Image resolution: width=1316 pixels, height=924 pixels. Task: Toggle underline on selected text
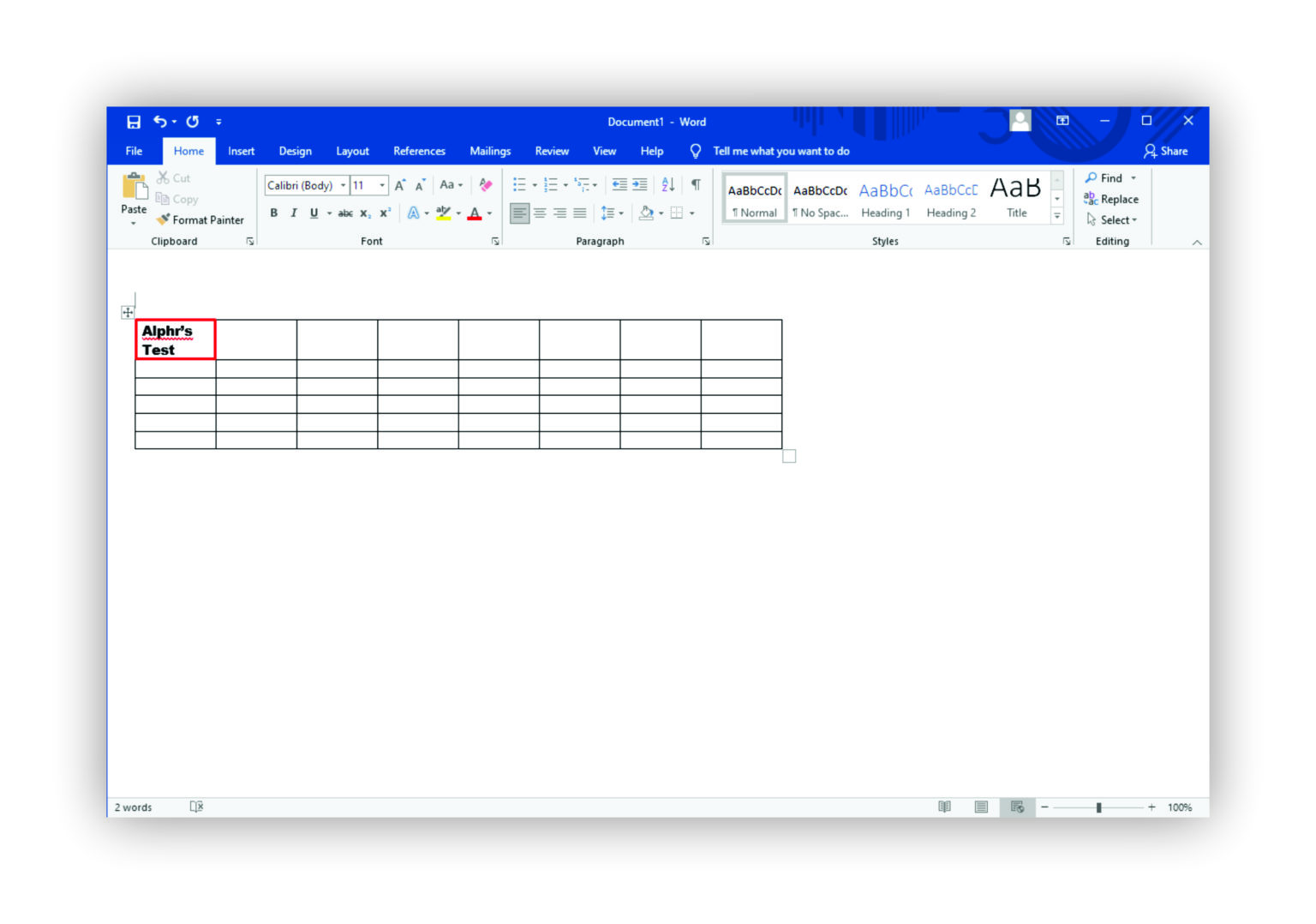point(314,213)
